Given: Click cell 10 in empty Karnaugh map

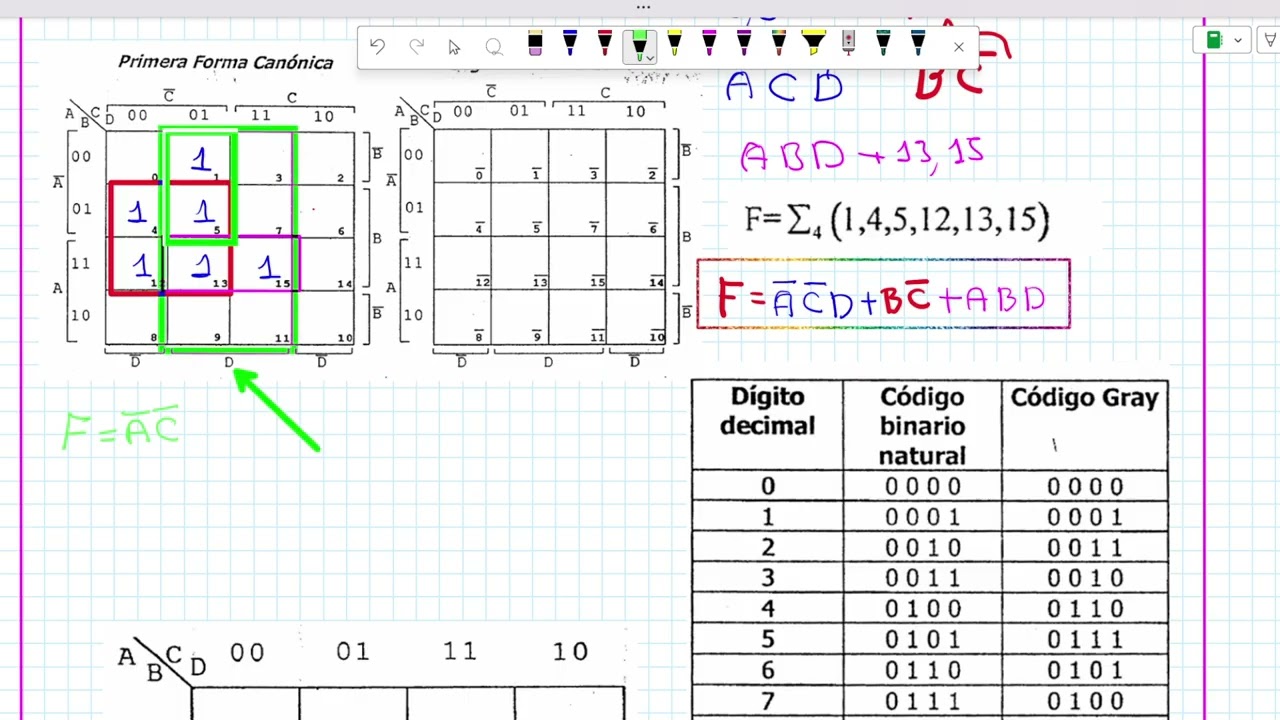Looking at the screenshot, I should [636, 318].
